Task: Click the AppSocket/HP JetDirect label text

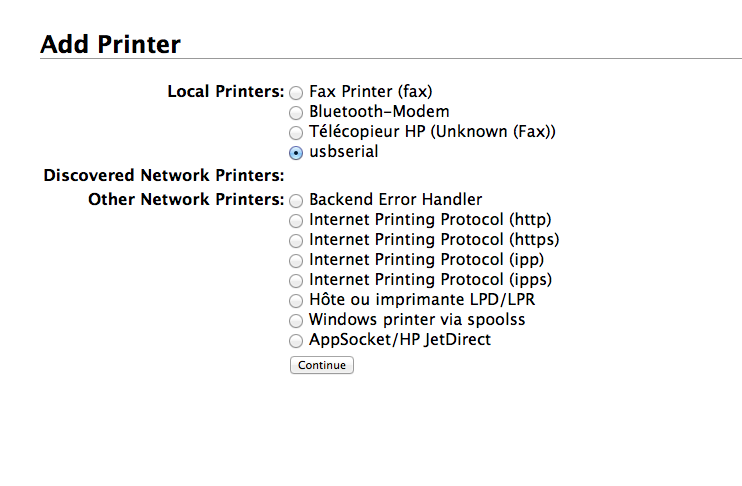Action: [x=400, y=340]
